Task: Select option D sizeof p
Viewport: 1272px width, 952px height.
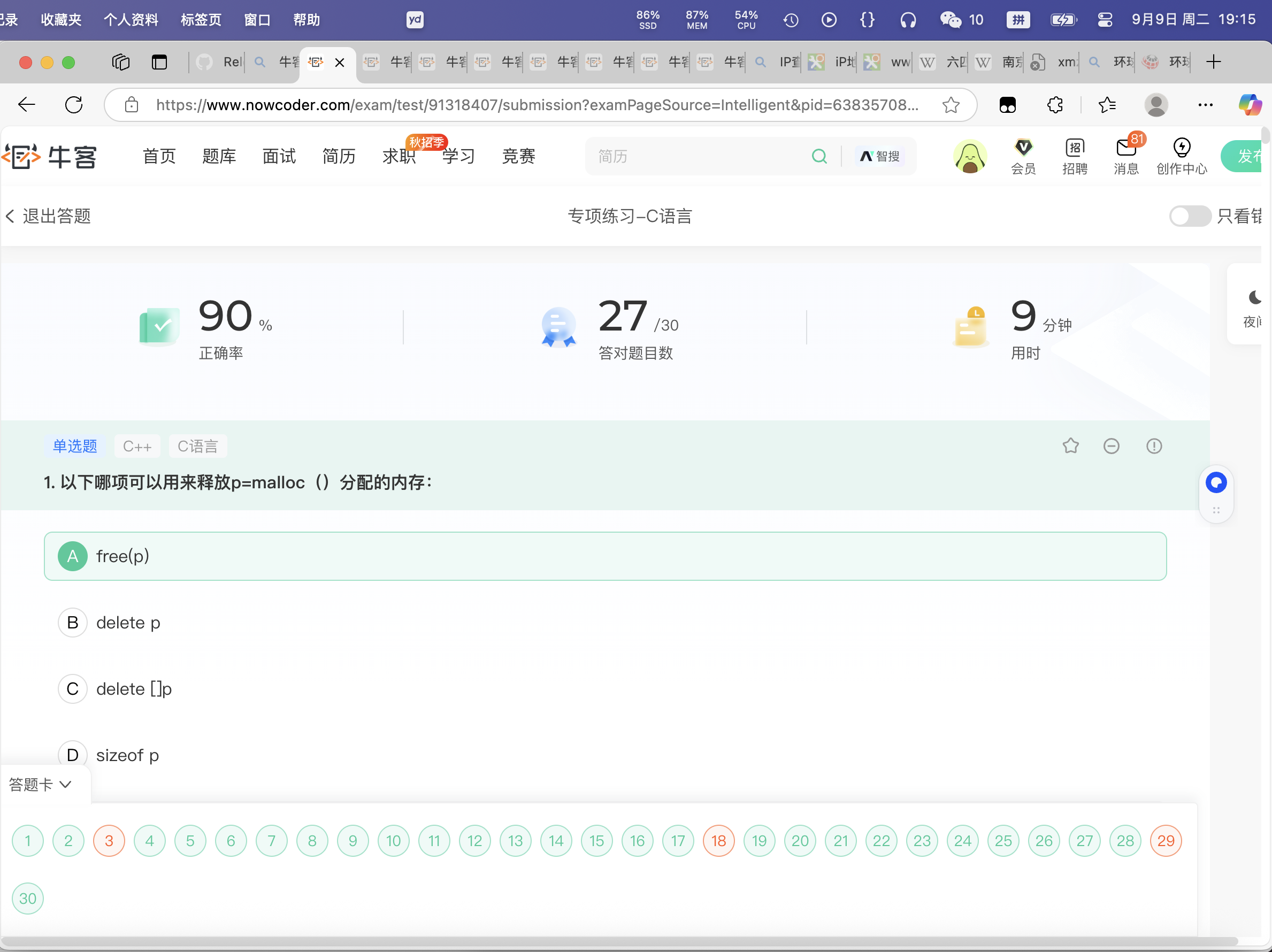Action: click(x=605, y=755)
